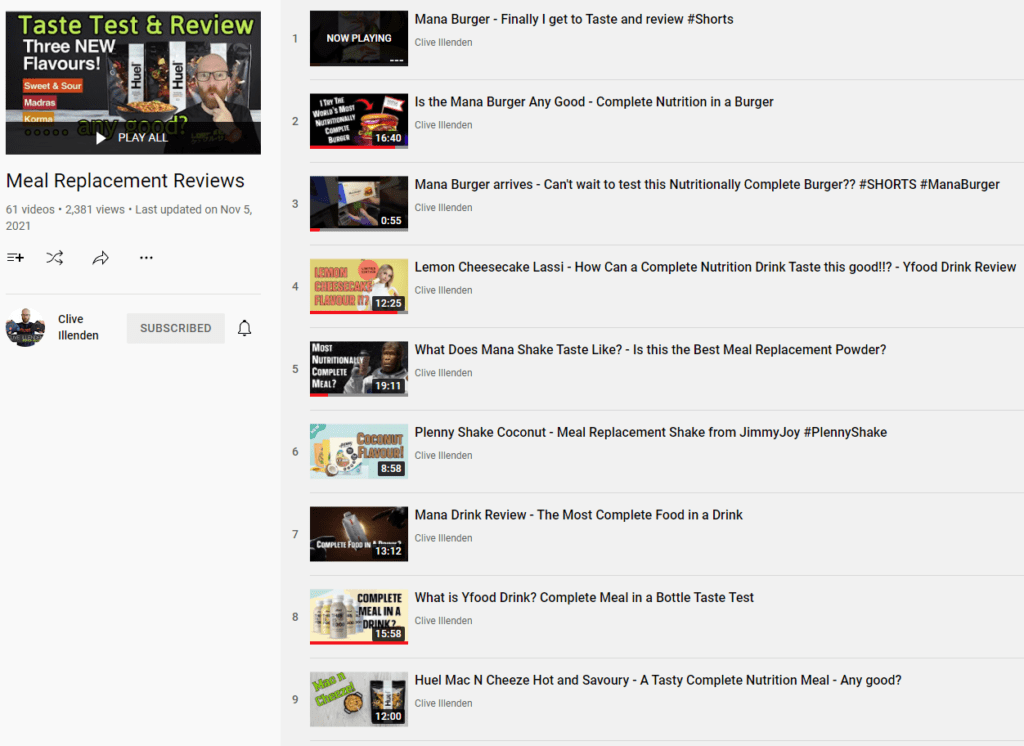Click Clive Illenden under 'Mana Drink Review' video
Viewport: 1024px width, 746px height.
443,538
